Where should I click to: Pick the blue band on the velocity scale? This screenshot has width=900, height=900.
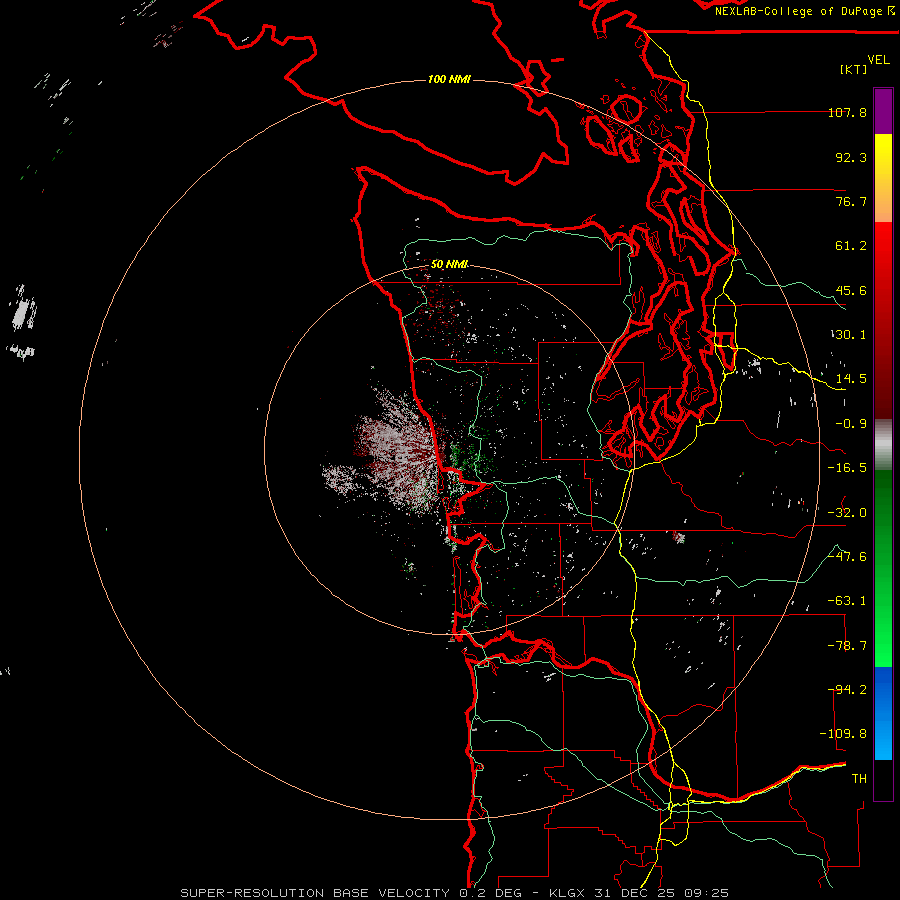point(883,713)
